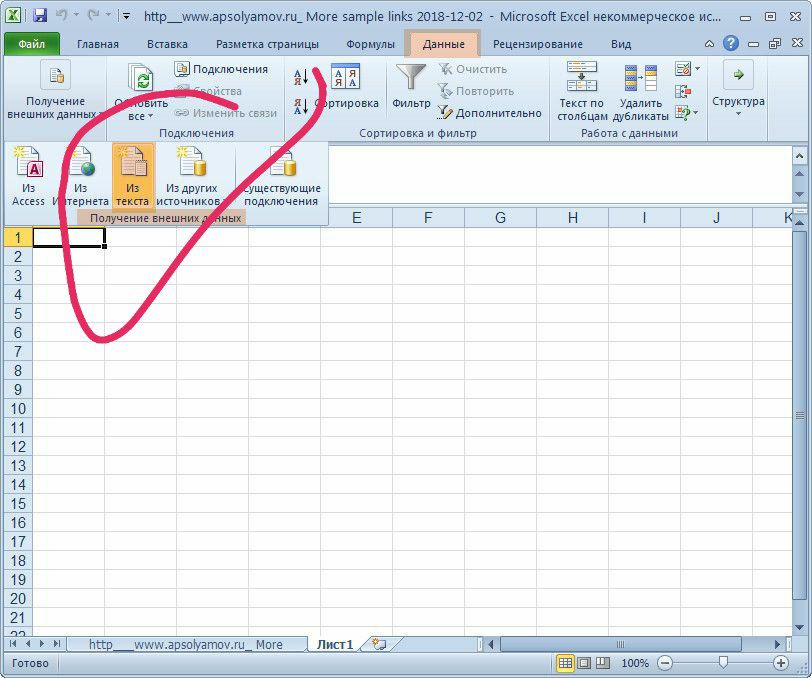Open Excel Help question mark icon

pos(731,44)
